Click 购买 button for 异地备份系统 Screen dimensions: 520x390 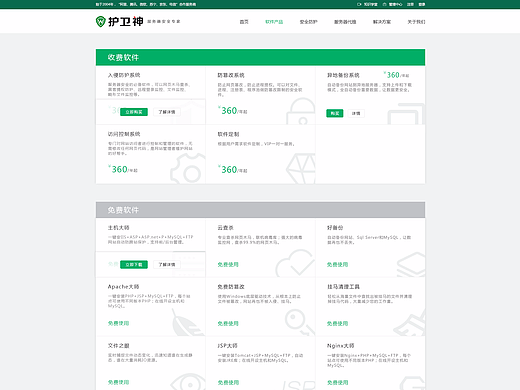point(335,113)
